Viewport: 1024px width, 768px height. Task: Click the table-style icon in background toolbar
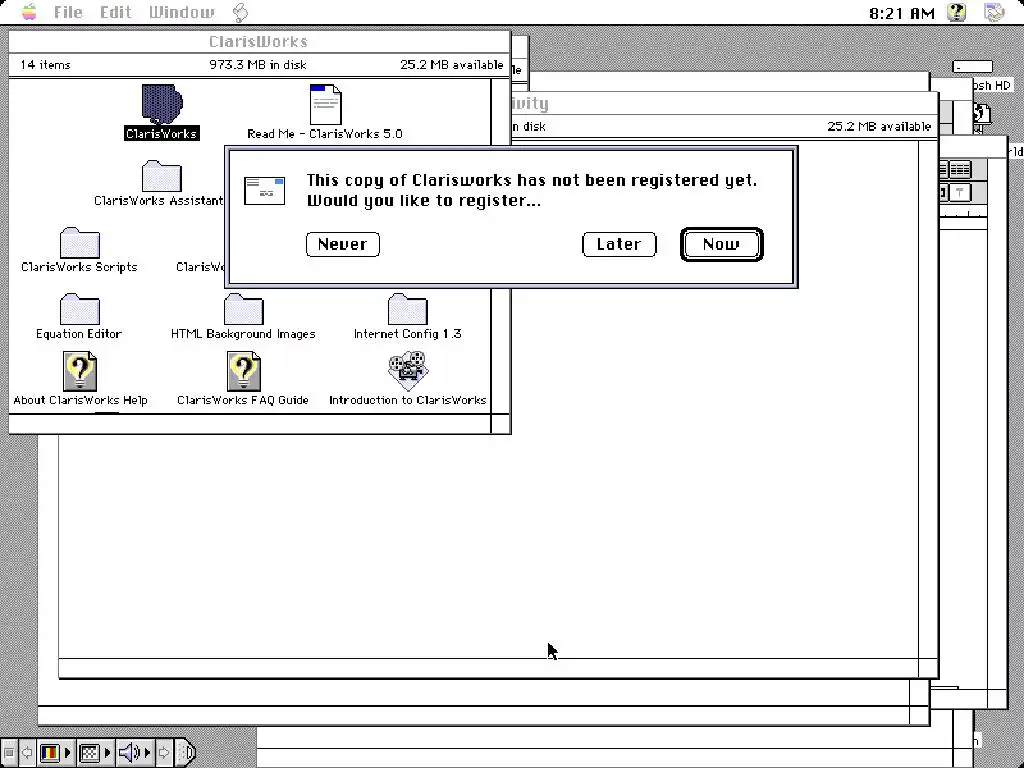(x=959, y=170)
